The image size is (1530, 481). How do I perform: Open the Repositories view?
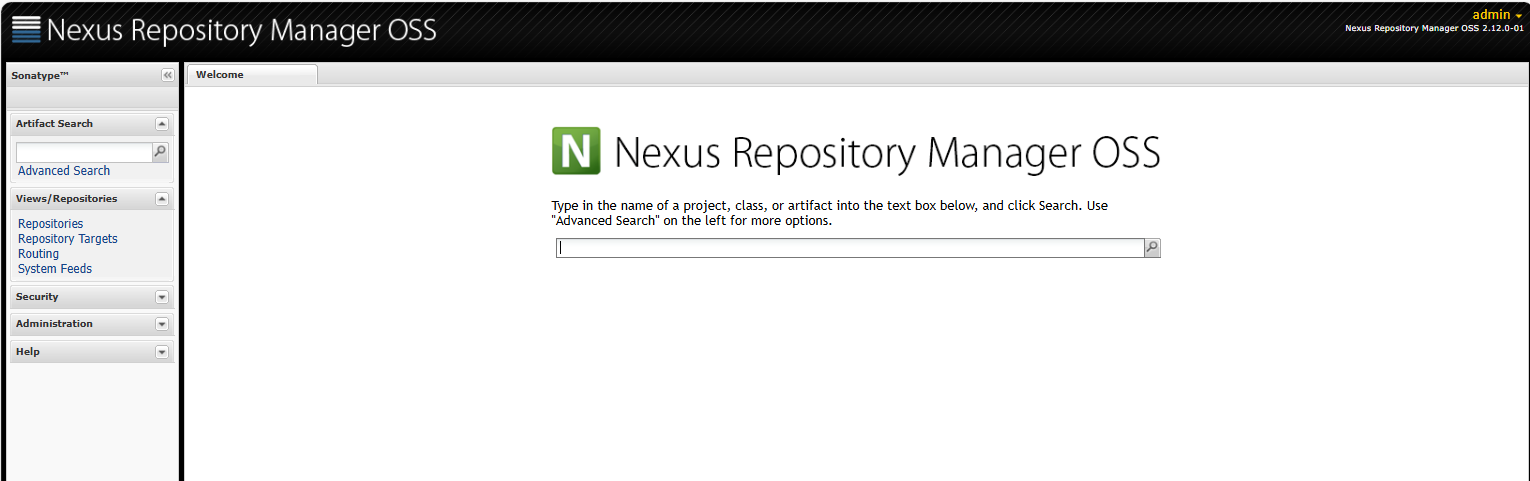(51, 224)
